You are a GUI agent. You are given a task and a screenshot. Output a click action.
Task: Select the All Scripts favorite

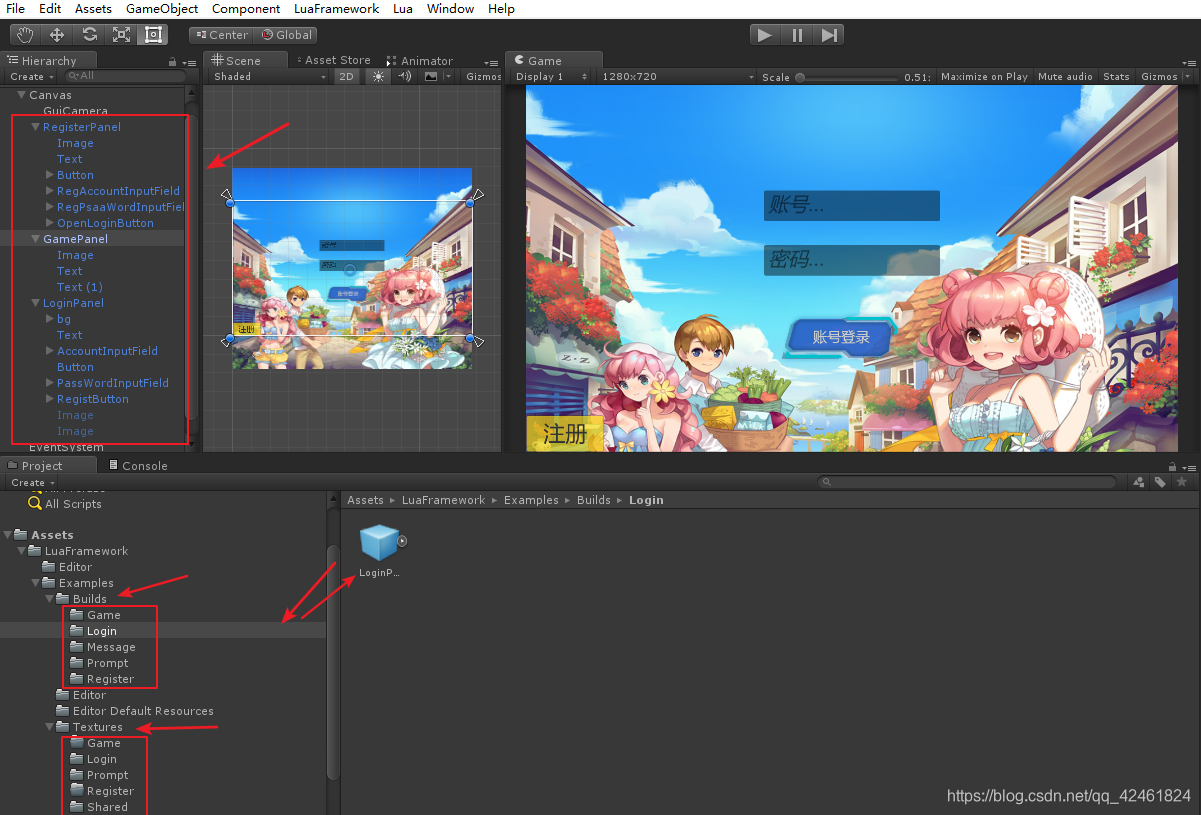click(x=73, y=504)
